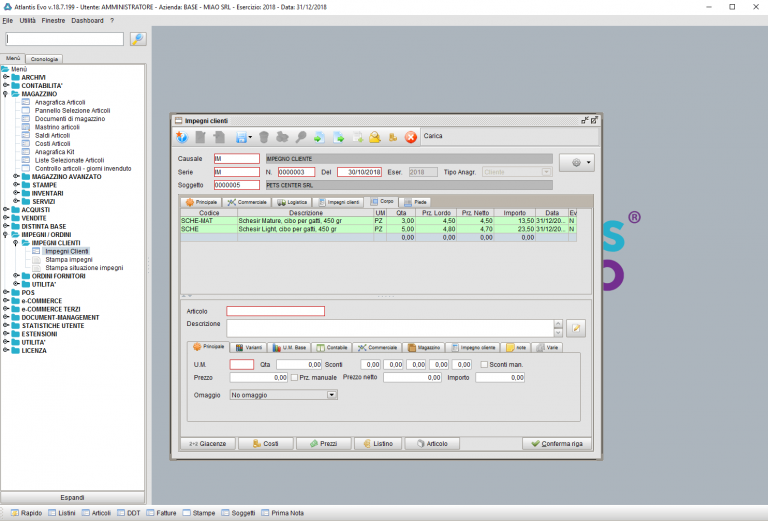This screenshot has width=768, height=521.
Task: Expand the CONTABILITA' folder
Action: [6, 85]
